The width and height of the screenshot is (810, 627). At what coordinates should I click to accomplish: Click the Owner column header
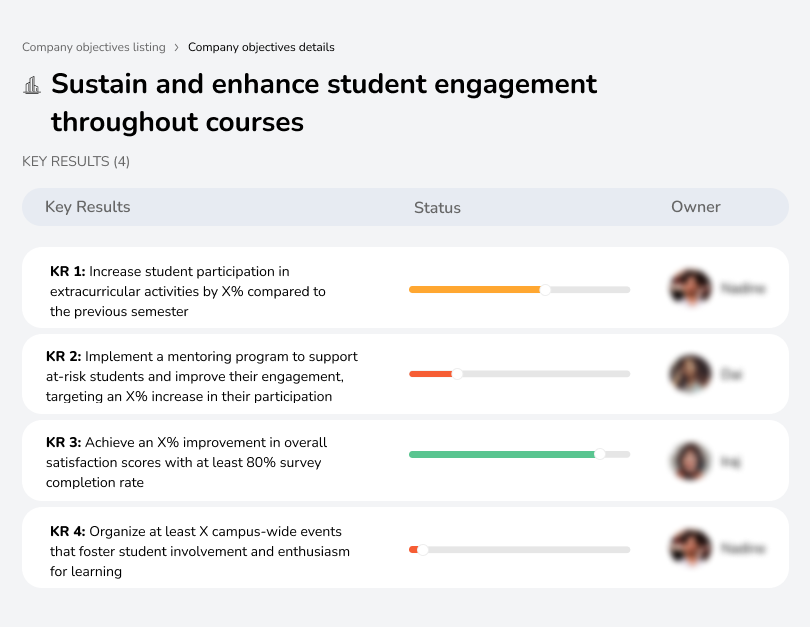pyautogui.click(x=696, y=207)
